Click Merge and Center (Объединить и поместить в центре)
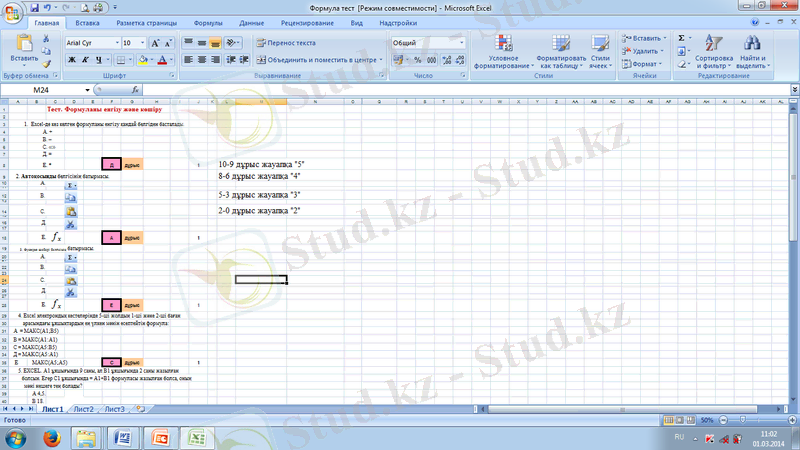Screen dimensions: 800x450 coord(320,60)
